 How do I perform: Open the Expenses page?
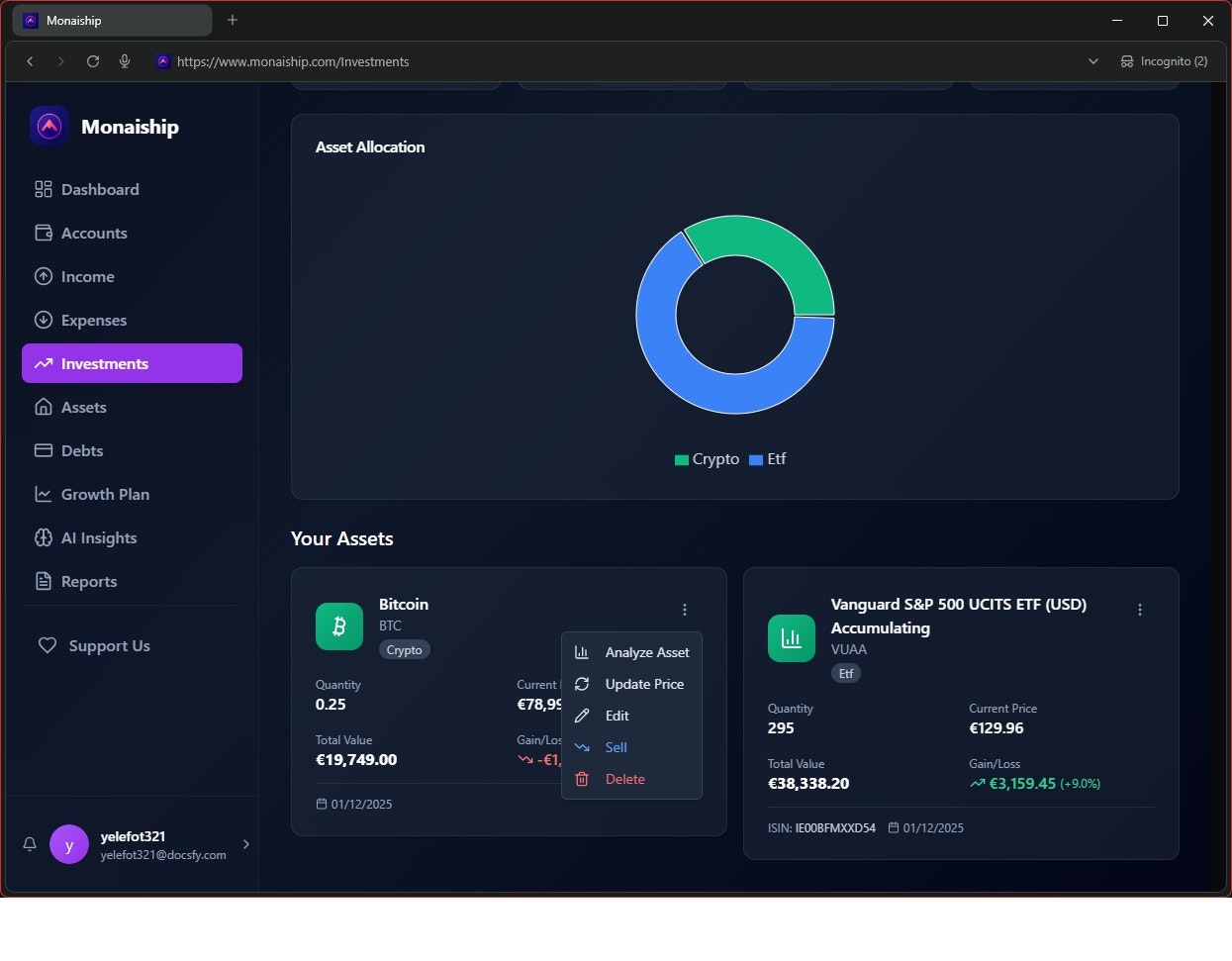[x=132, y=320]
